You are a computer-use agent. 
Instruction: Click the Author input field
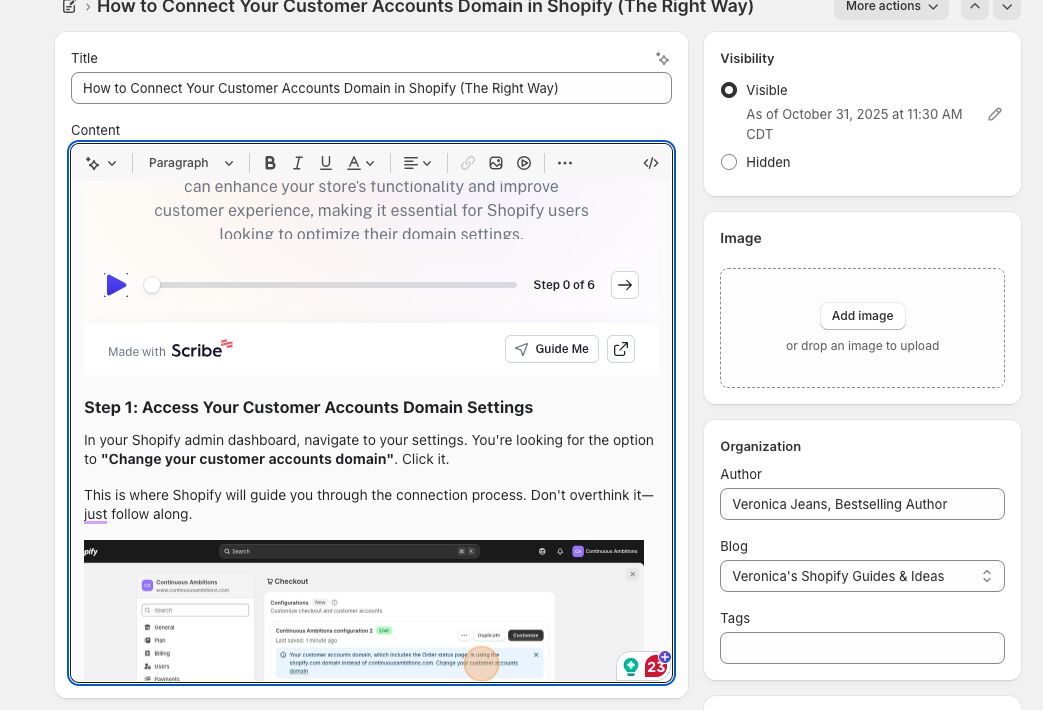862,504
